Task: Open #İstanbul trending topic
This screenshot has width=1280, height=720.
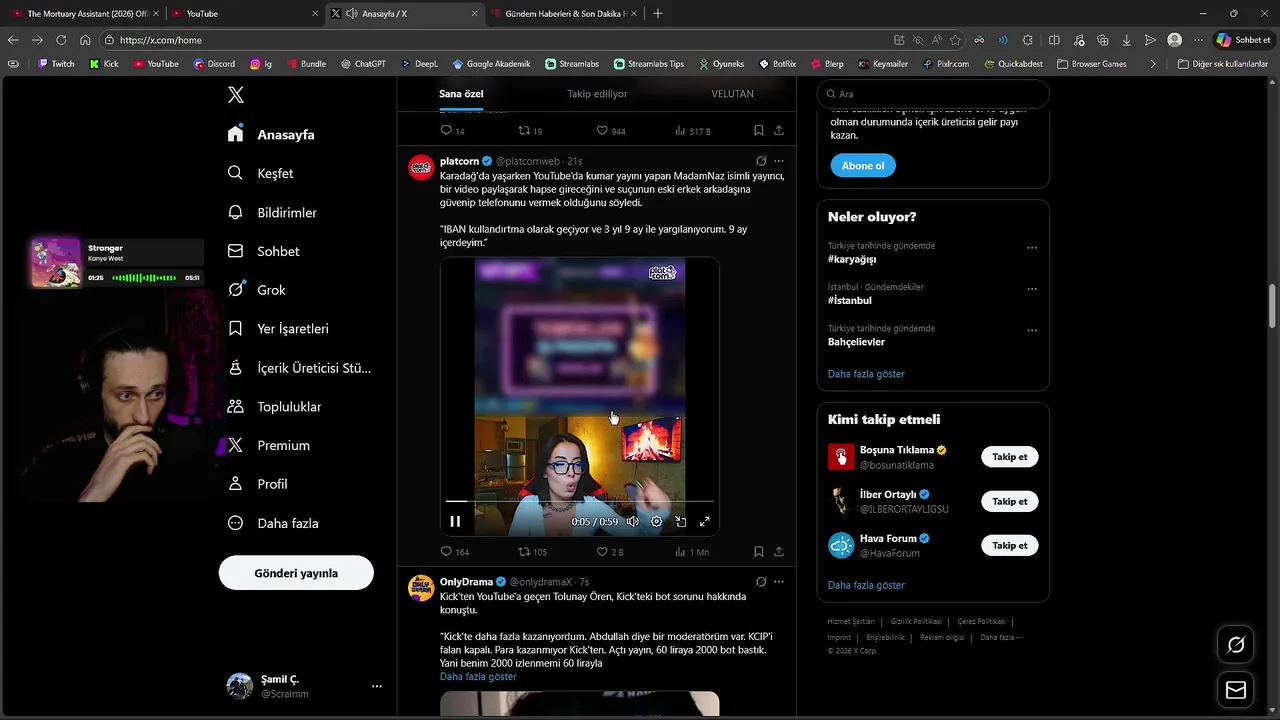Action: 850,300
